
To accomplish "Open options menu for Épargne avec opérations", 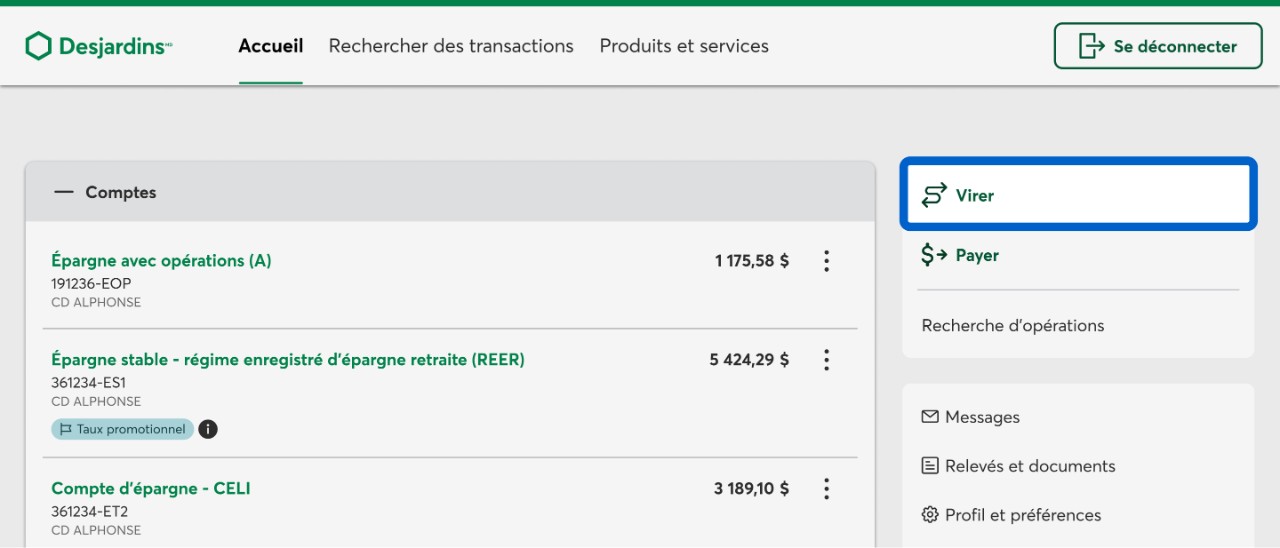I will point(826,261).
